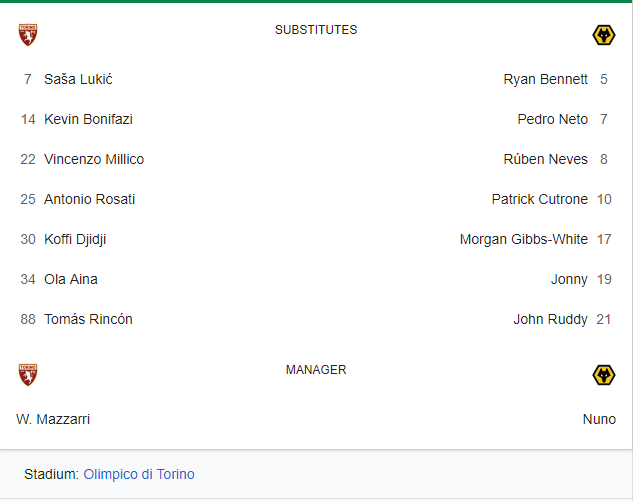
Task: Open the Olimpico di Torino stadium link
Action: [x=139, y=474]
